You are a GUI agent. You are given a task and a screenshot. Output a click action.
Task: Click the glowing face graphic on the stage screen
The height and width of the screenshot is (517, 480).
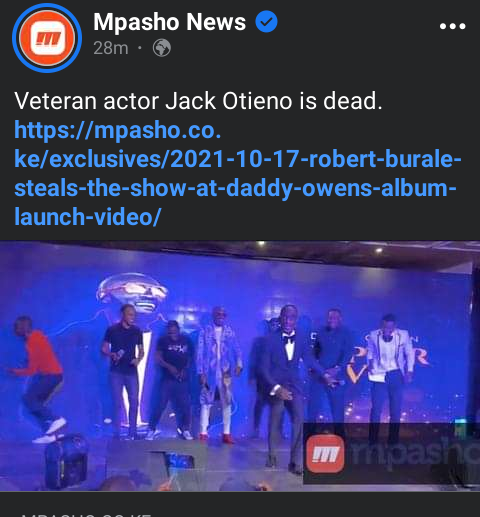(x=133, y=293)
